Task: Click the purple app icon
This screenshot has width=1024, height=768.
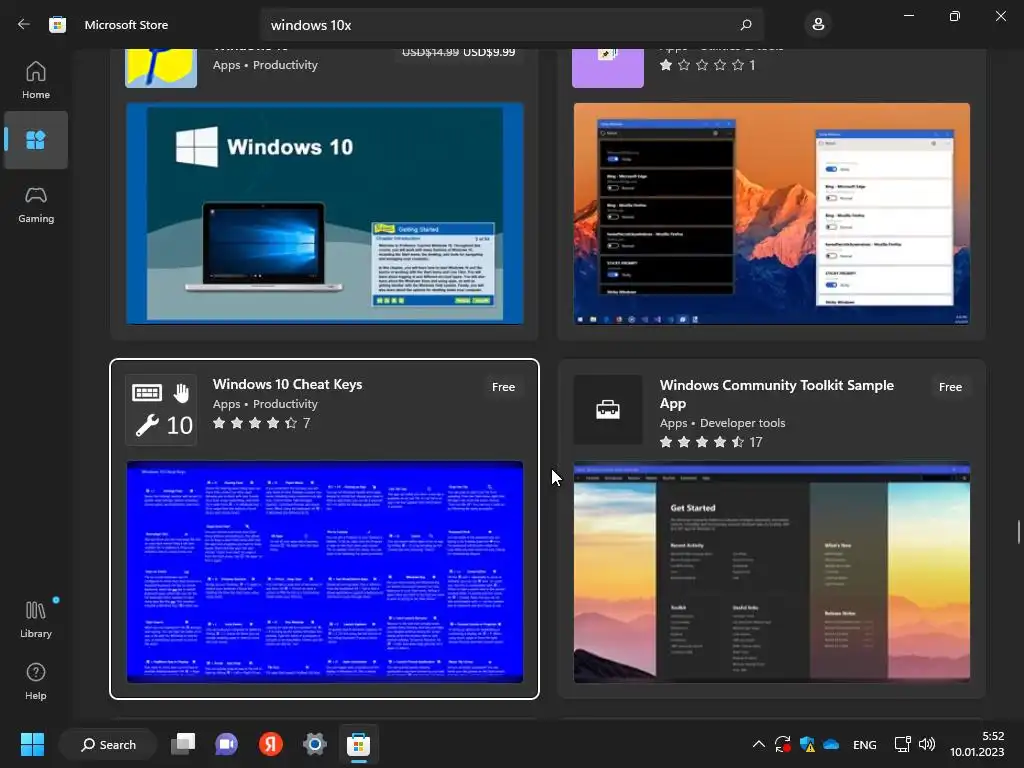Action: coord(608,68)
